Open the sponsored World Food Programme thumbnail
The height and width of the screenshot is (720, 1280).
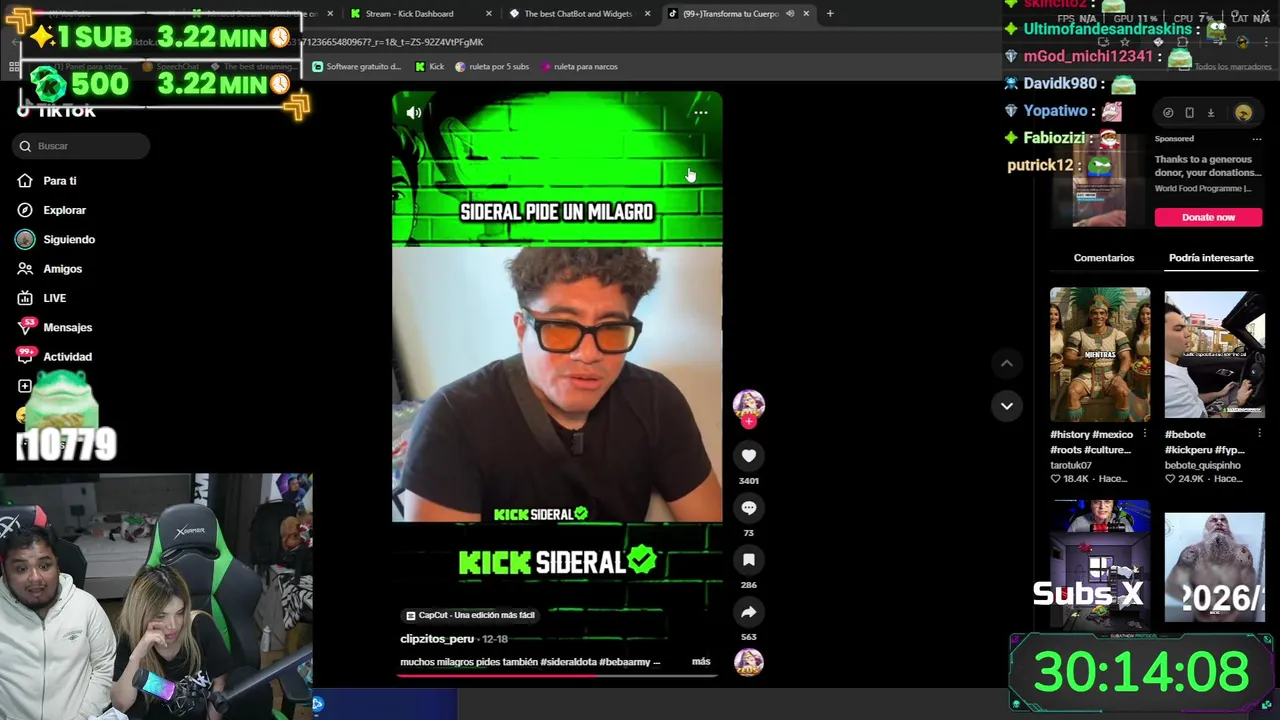[1100, 180]
